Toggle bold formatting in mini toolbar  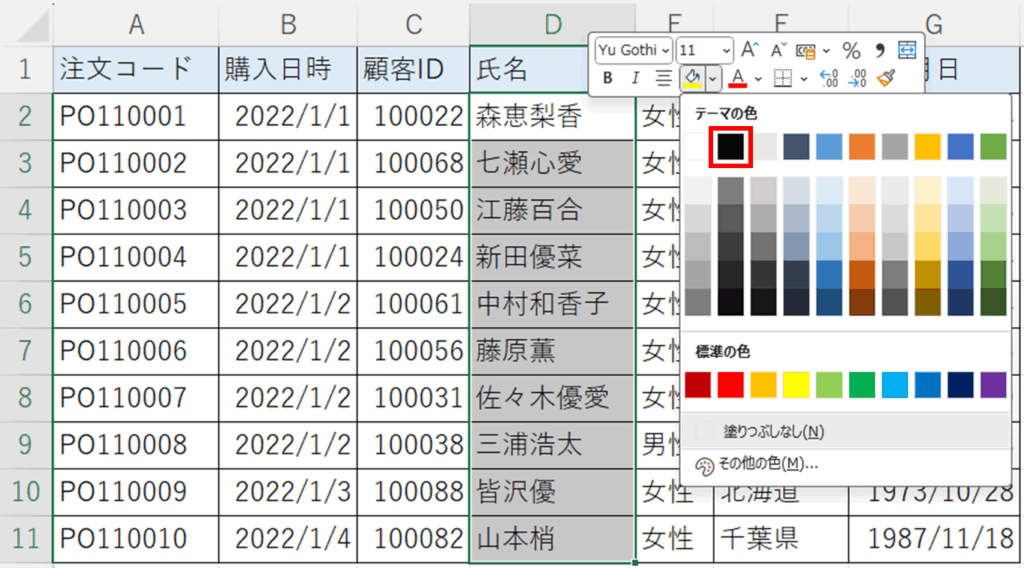click(x=607, y=78)
